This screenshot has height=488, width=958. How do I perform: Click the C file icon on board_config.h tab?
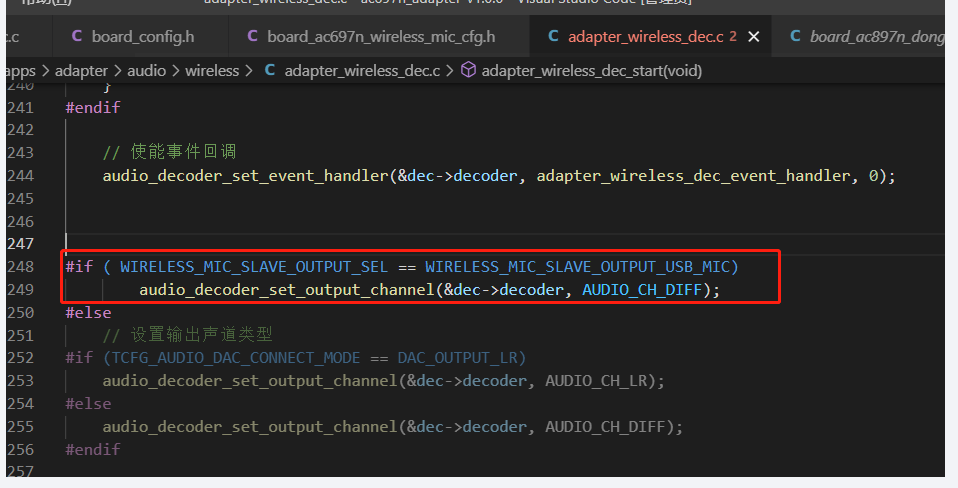[x=77, y=36]
